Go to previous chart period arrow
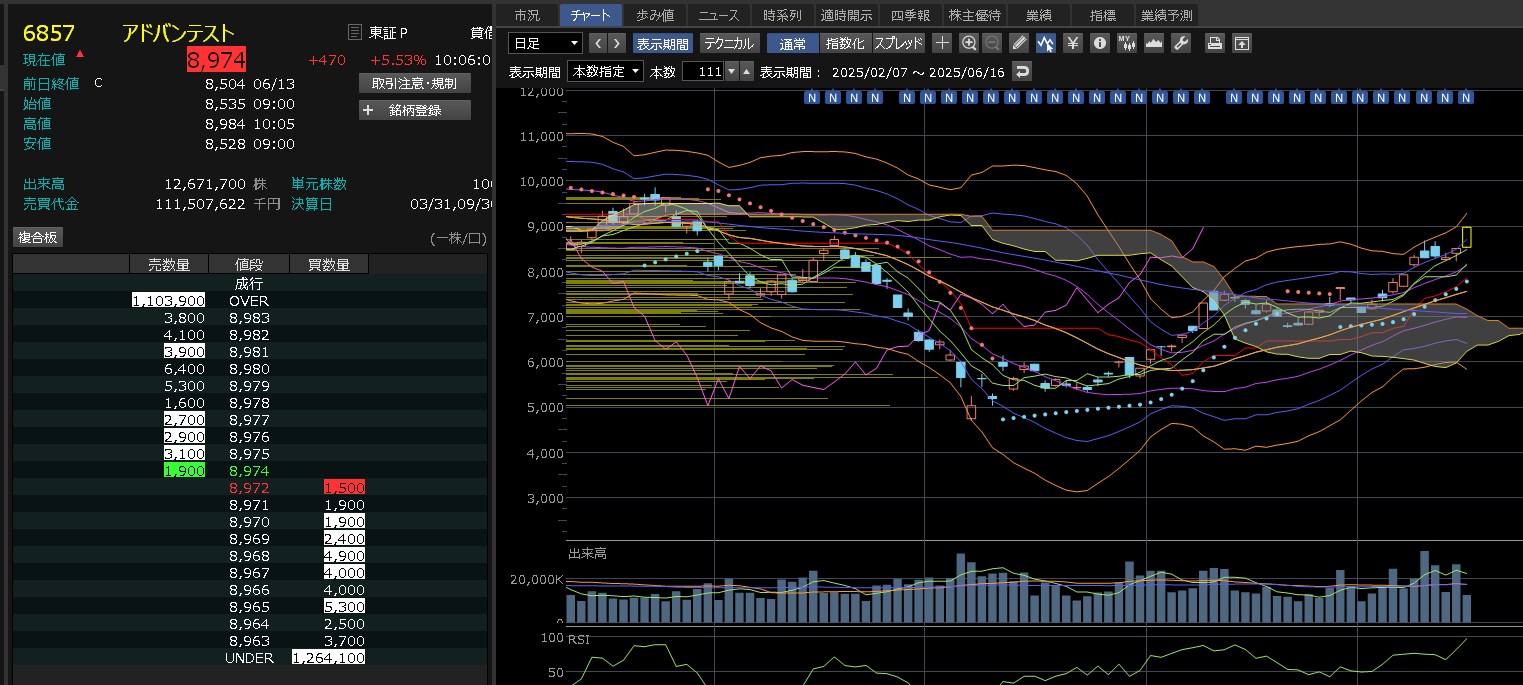This screenshot has height=685, width=1523. tap(598, 43)
